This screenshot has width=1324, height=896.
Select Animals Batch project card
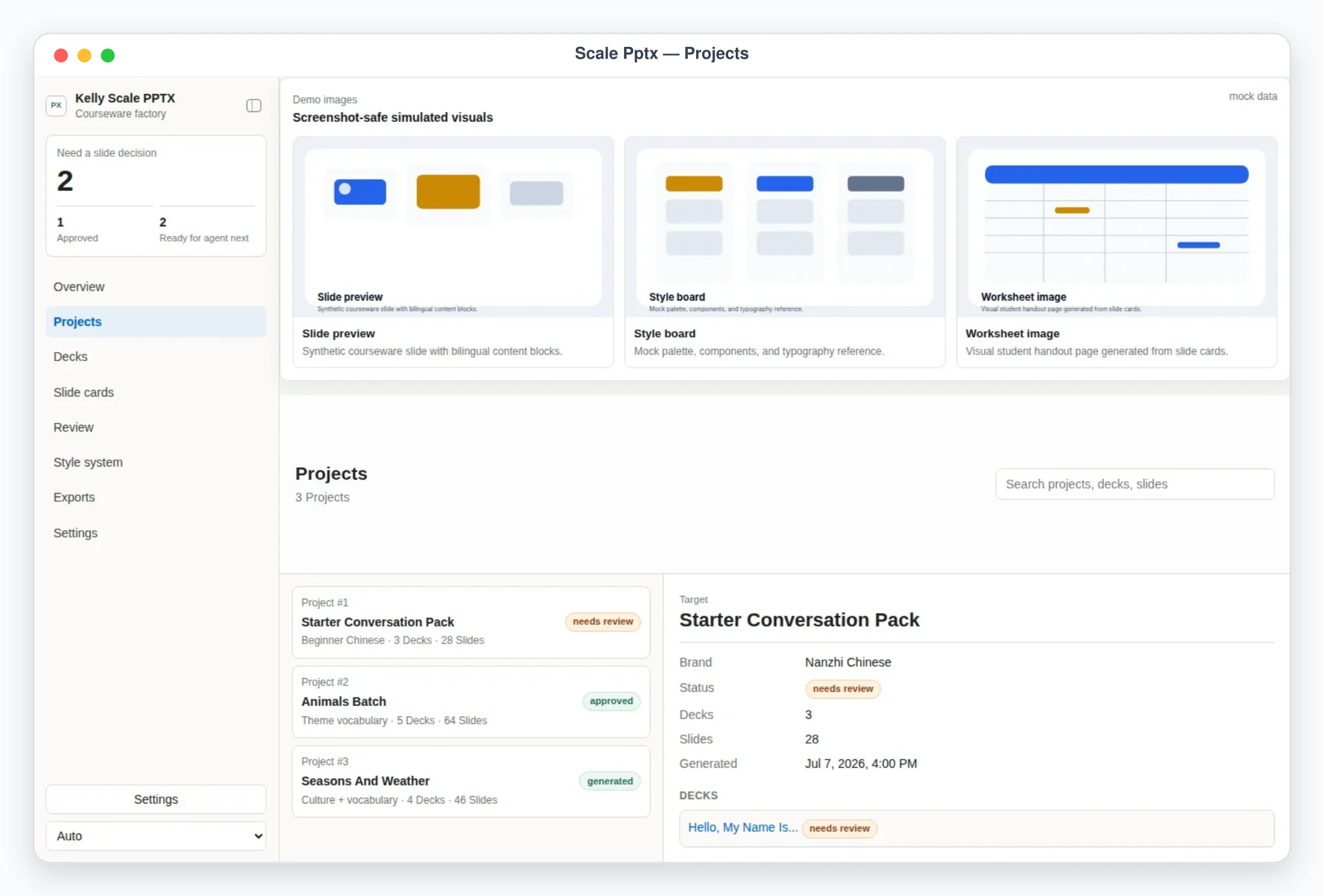[471, 702]
